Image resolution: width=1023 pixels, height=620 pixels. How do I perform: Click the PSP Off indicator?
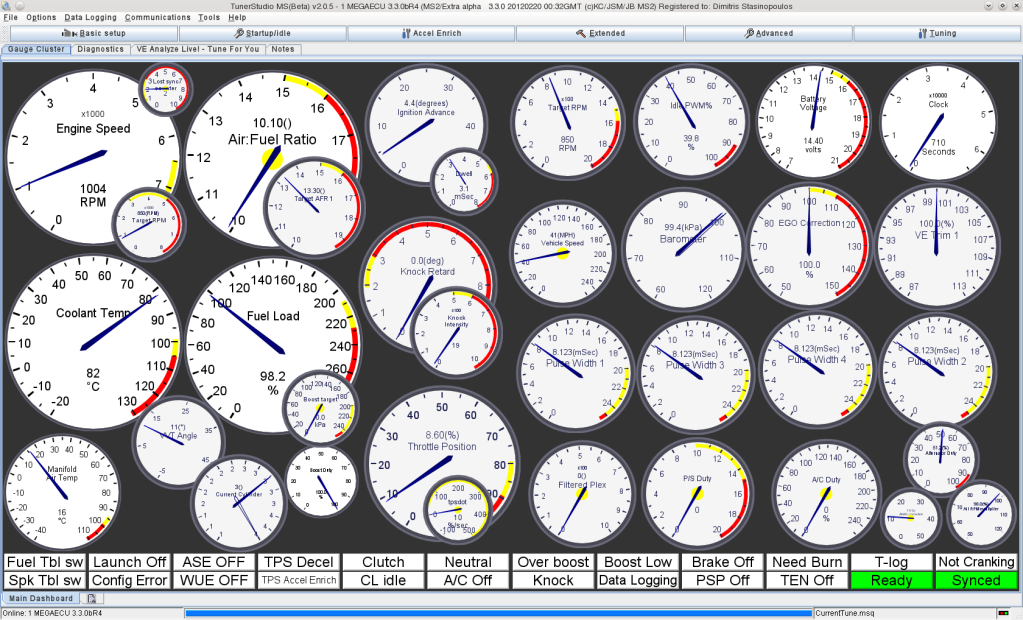[723, 580]
